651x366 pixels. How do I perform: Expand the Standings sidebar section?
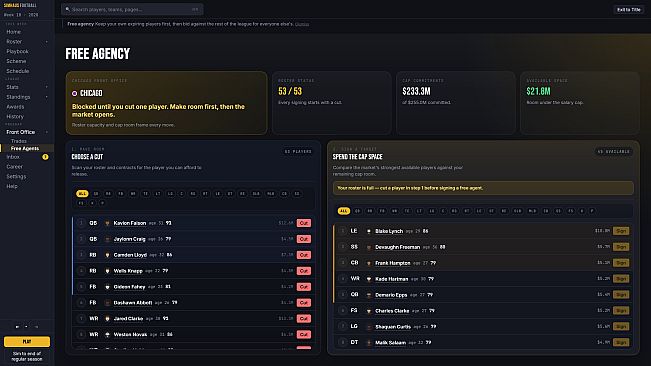[x=46, y=97]
